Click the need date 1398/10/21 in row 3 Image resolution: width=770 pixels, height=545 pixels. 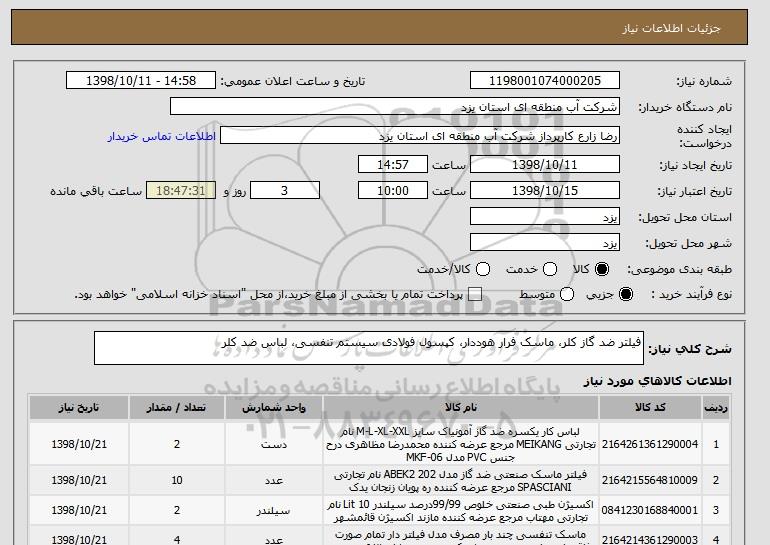coord(79,511)
